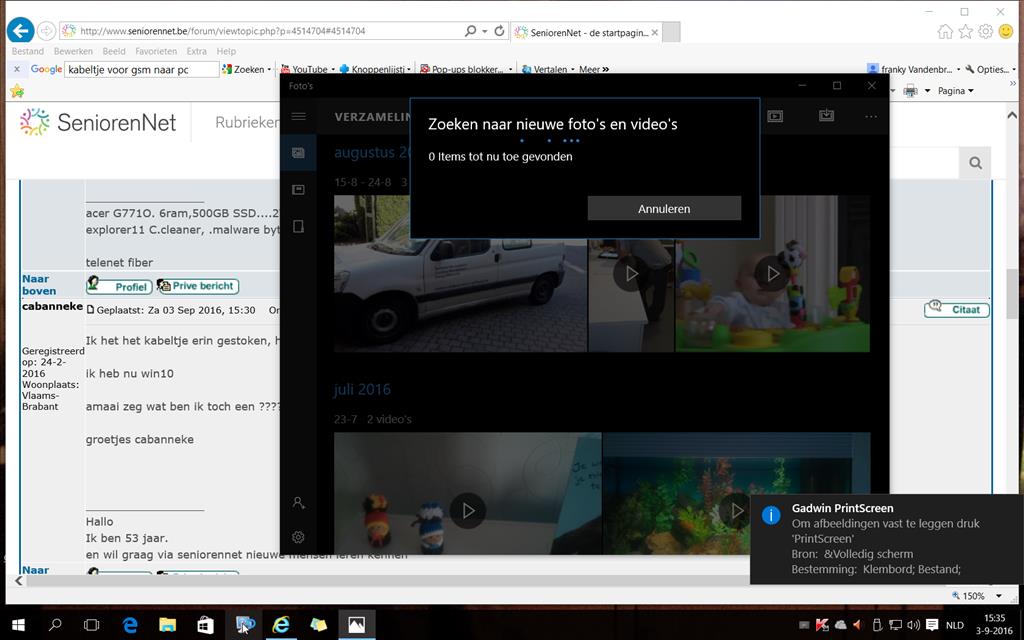Screen dimensions: 1024x640
Task: Open the Photos hamburger menu
Action: click(x=298, y=116)
